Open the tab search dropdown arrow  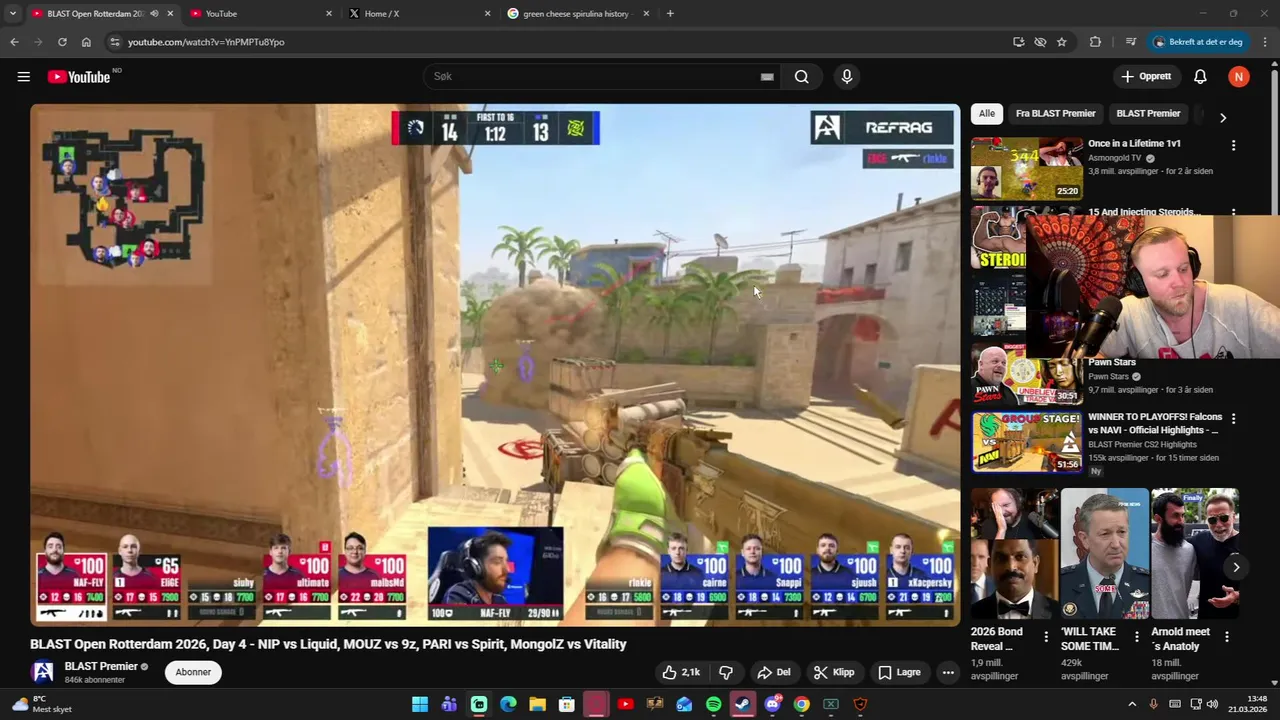point(13,14)
